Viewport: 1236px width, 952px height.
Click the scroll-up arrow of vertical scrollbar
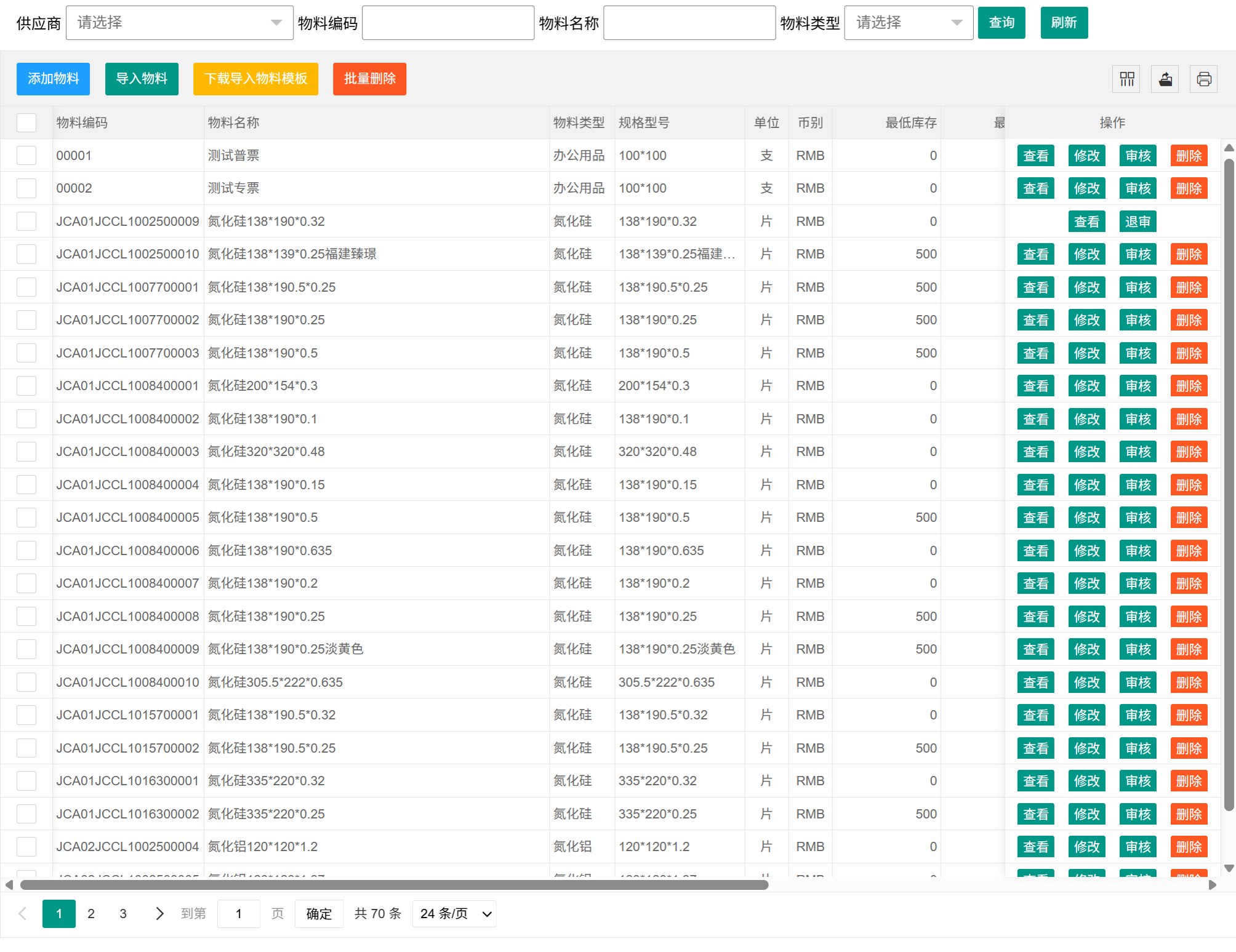[1229, 148]
